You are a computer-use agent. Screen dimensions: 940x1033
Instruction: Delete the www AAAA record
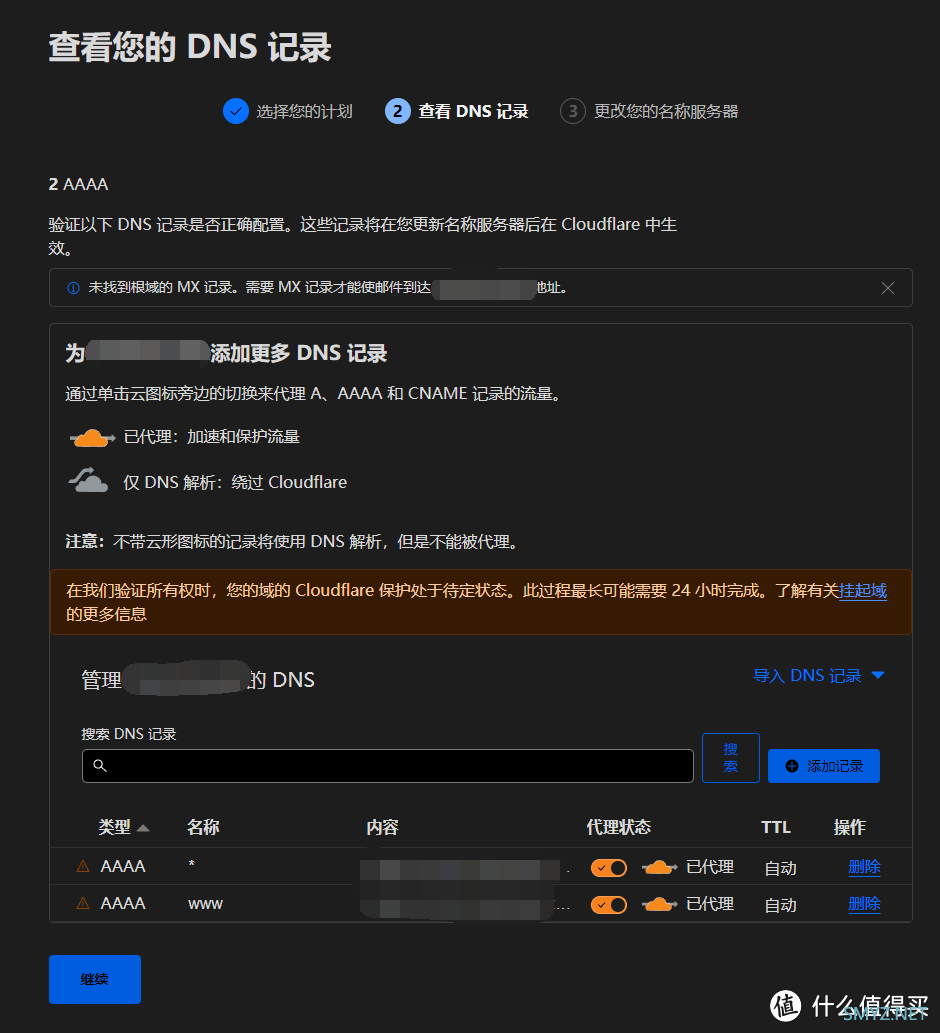pyautogui.click(x=864, y=904)
